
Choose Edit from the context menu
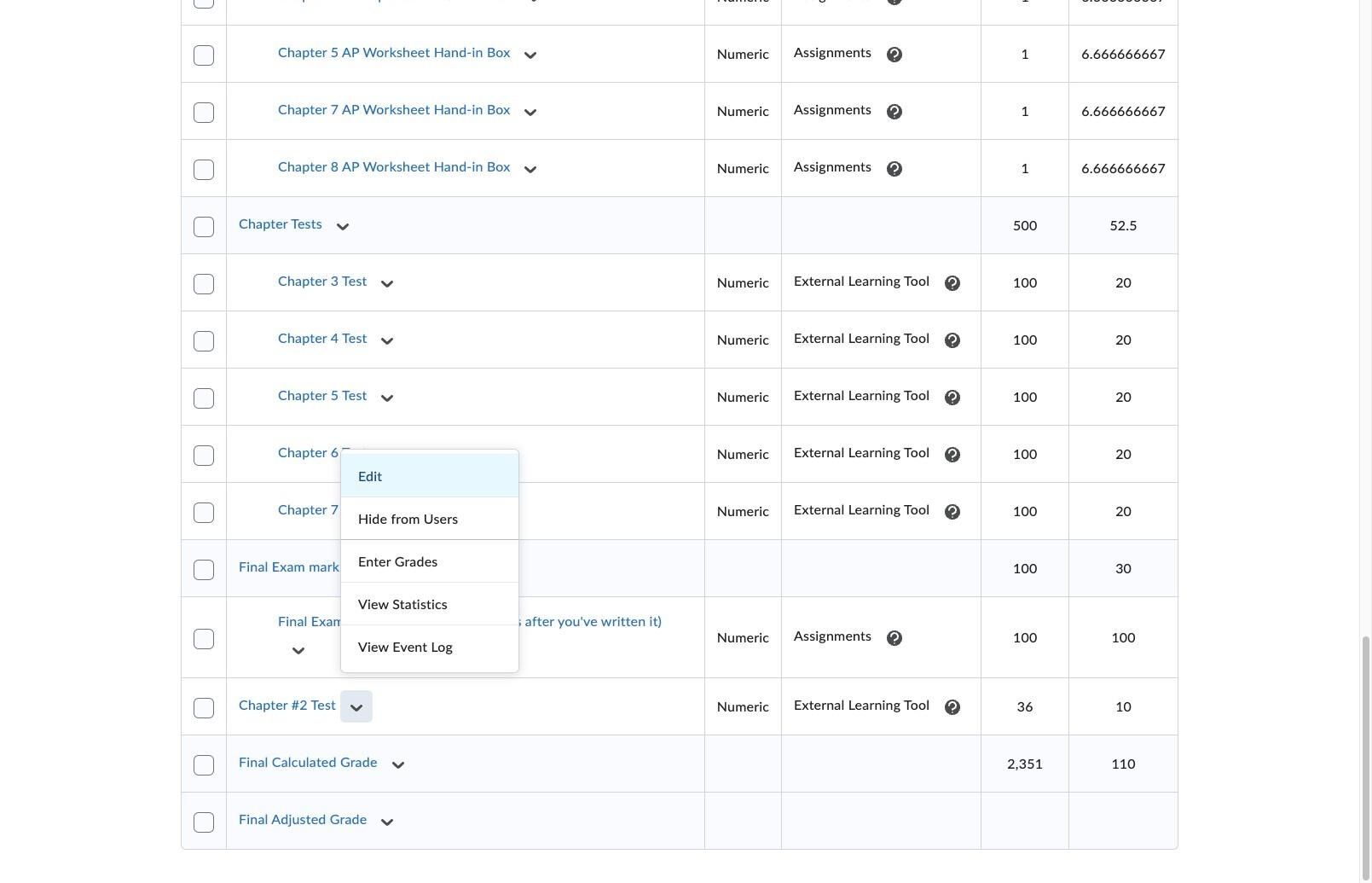(x=430, y=476)
